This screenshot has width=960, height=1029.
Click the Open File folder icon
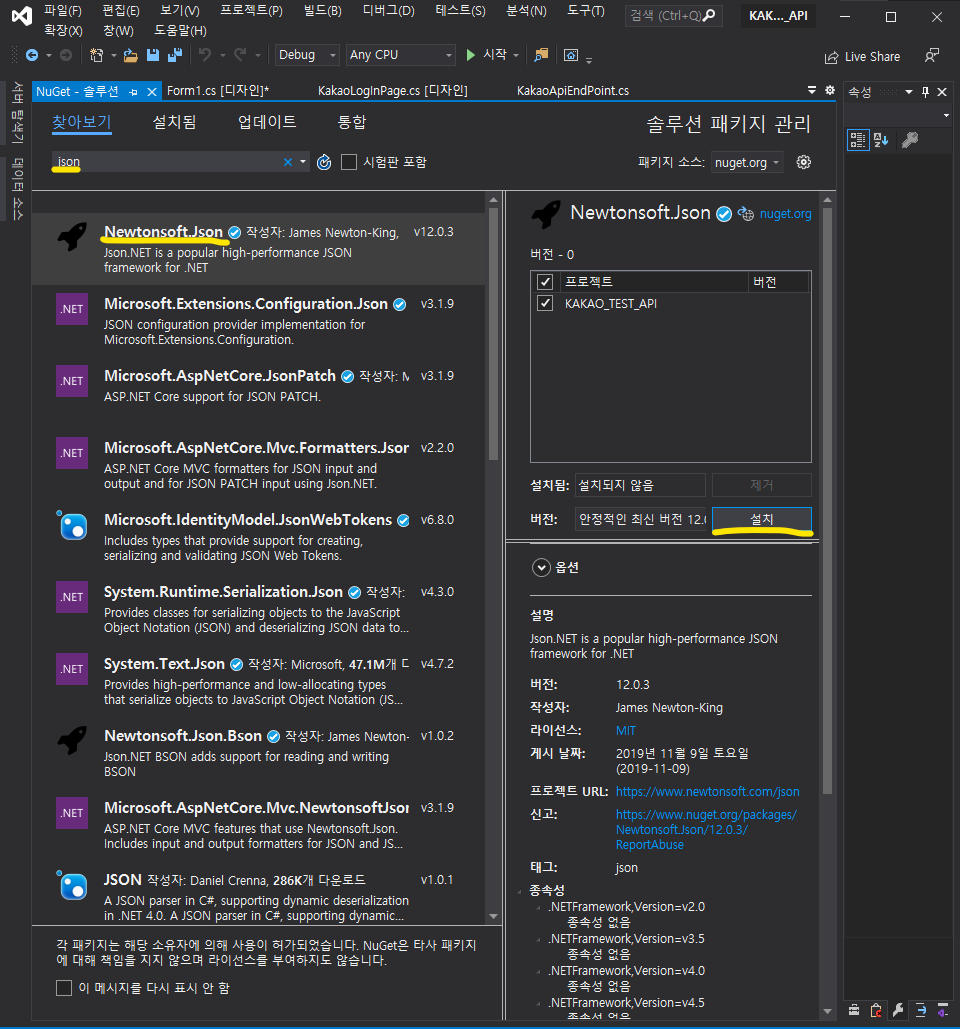tap(131, 56)
